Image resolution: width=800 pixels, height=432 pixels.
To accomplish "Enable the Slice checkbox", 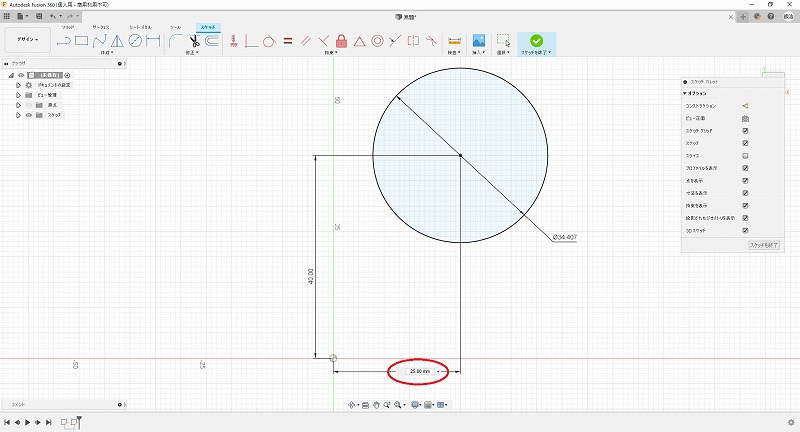I will click(745, 156).
